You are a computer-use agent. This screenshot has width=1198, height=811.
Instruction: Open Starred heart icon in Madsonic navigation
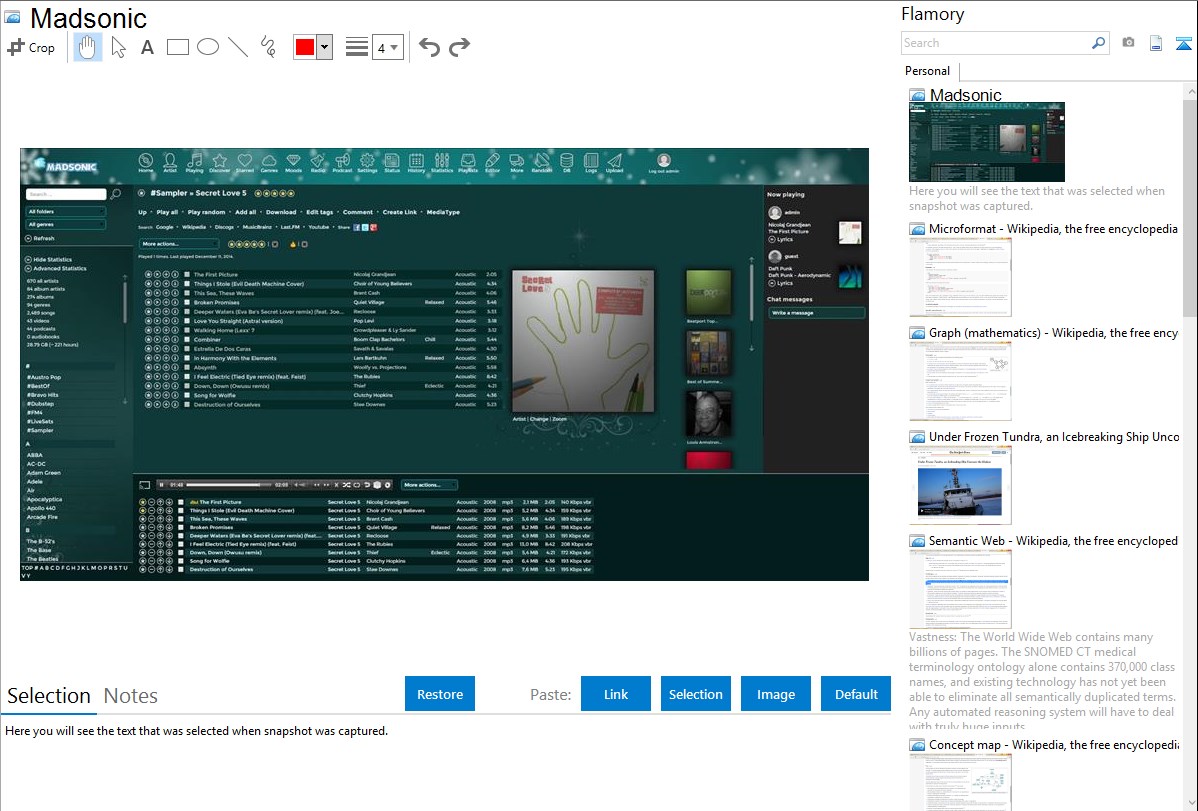244,162
